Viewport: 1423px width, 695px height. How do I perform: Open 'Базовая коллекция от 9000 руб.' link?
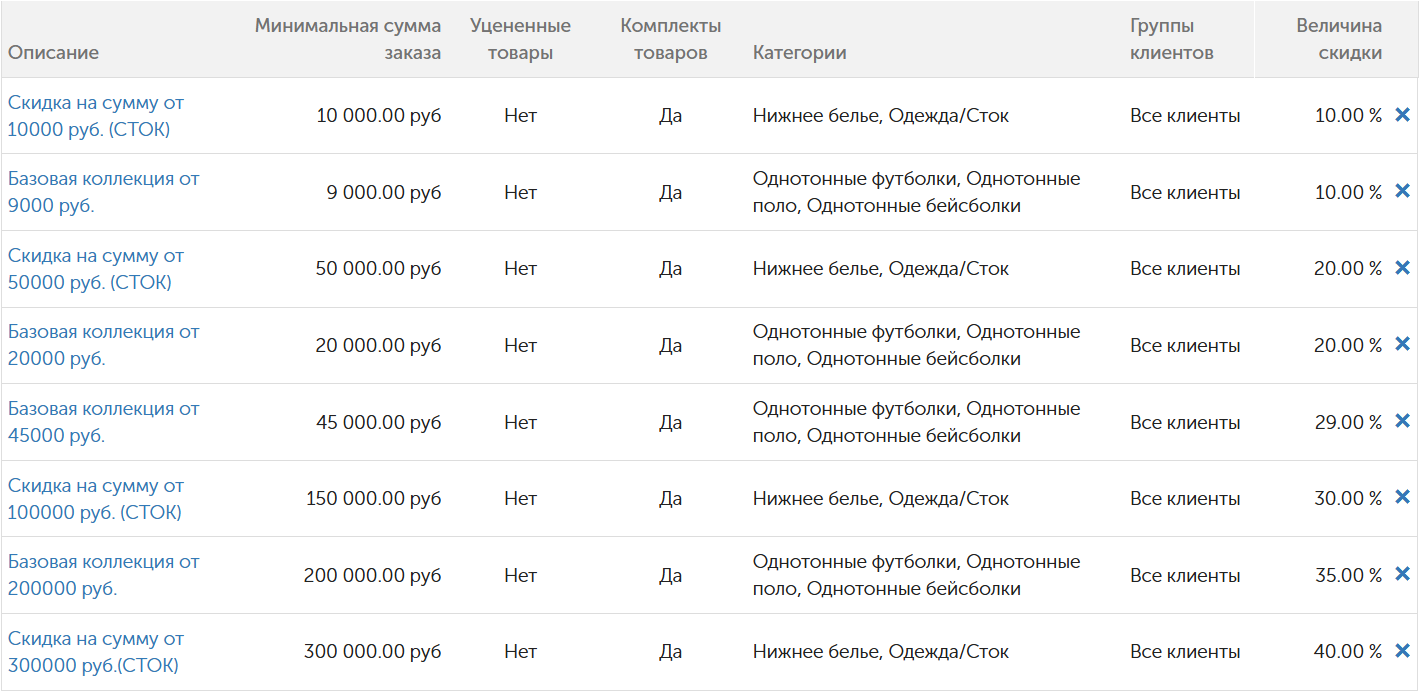[x=103, y=192]
